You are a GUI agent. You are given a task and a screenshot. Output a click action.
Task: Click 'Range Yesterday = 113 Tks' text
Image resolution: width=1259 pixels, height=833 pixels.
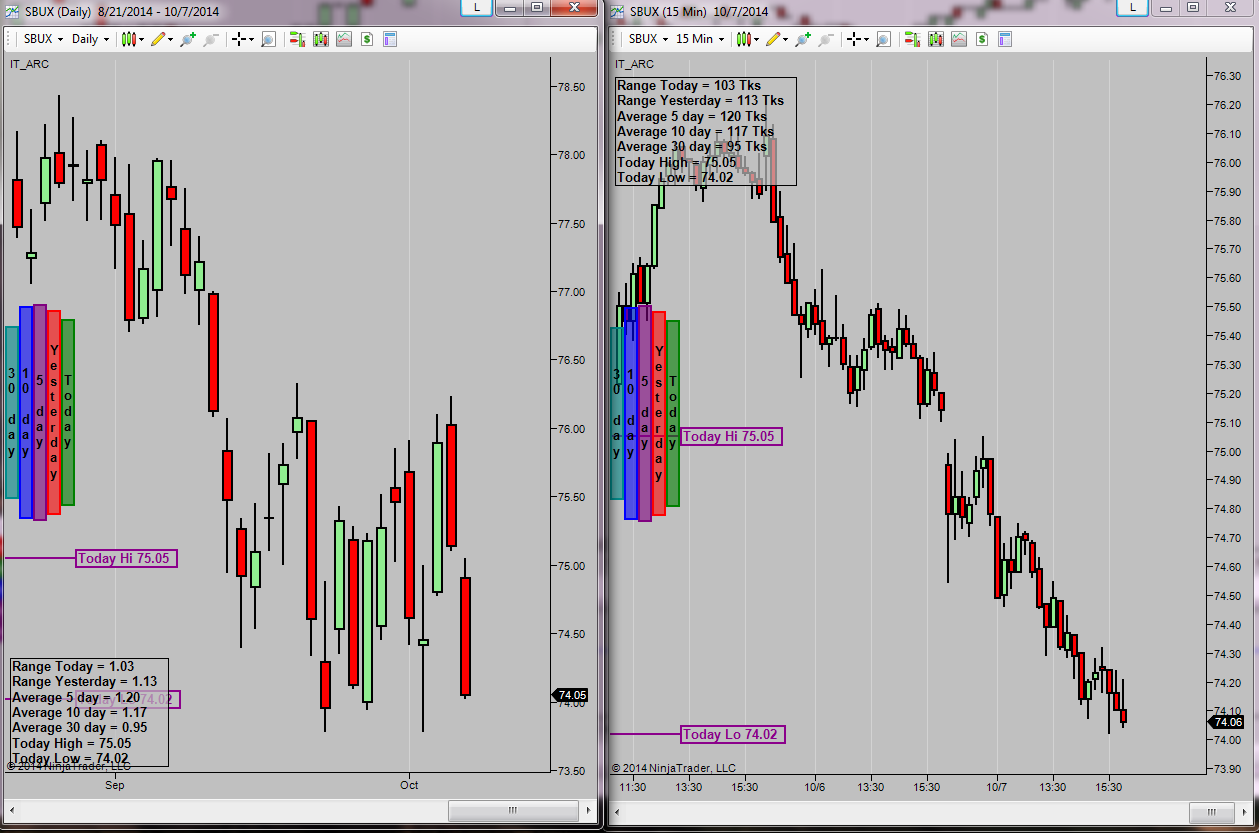(x=700, y=101)
